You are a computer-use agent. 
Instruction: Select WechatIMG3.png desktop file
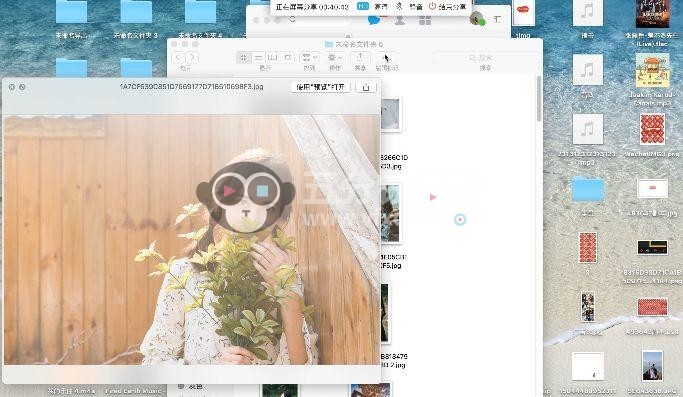point(652,129)
